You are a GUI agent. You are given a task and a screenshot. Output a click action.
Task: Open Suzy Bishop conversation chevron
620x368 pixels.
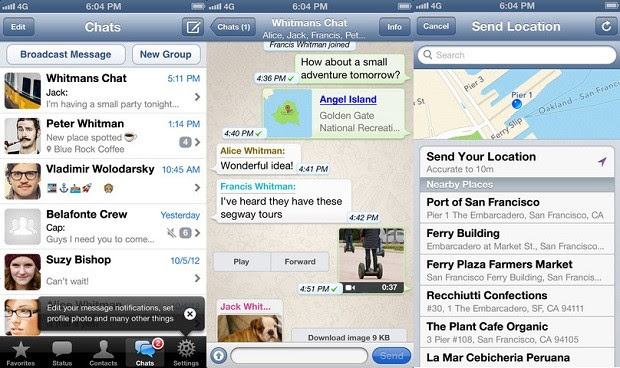197,278
